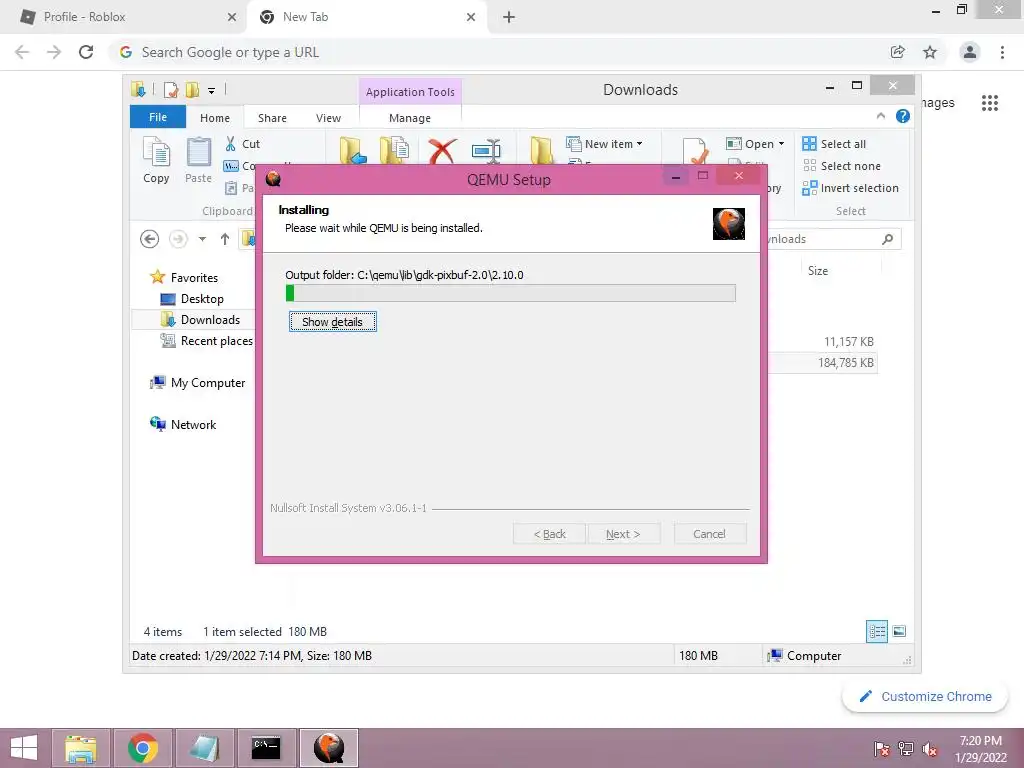Click the New folder icon
1024x768 pixels.
click(x=541, y=150)
